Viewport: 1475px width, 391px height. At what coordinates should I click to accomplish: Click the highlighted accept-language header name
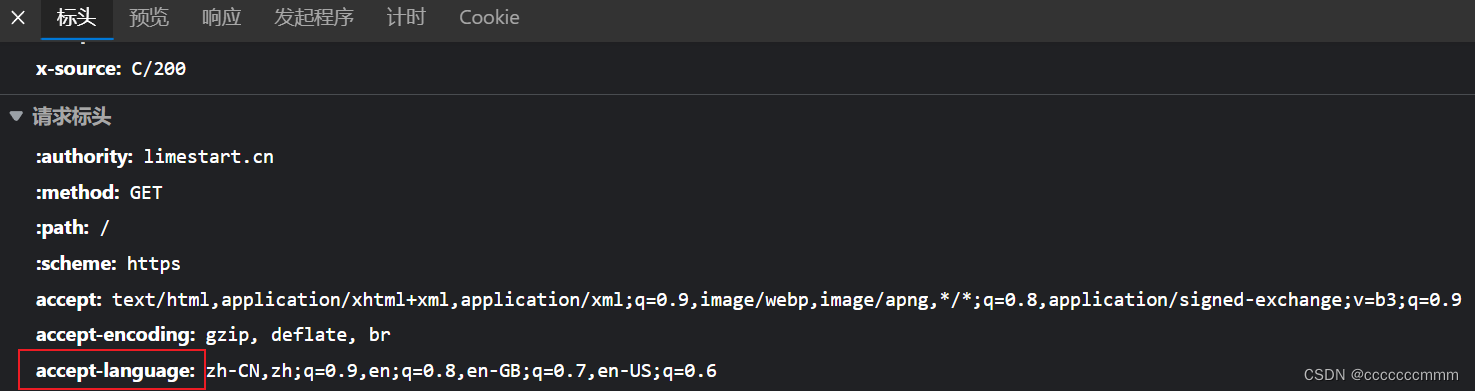[115, 371]
